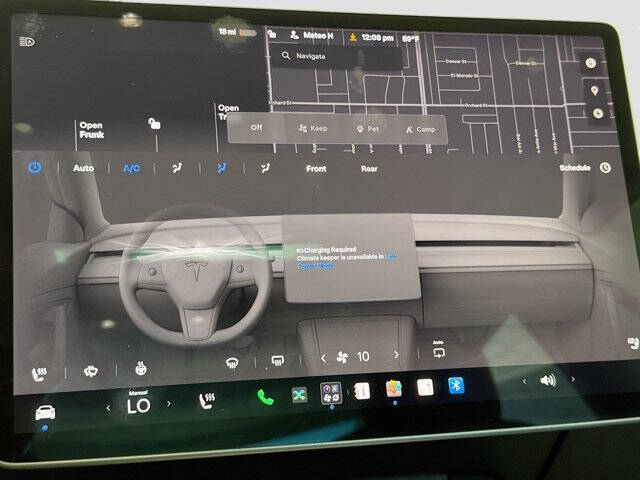This screenshot has height=480, width=640.
Task: Set climate keeper to Off
Action: [x=256, y=127]
